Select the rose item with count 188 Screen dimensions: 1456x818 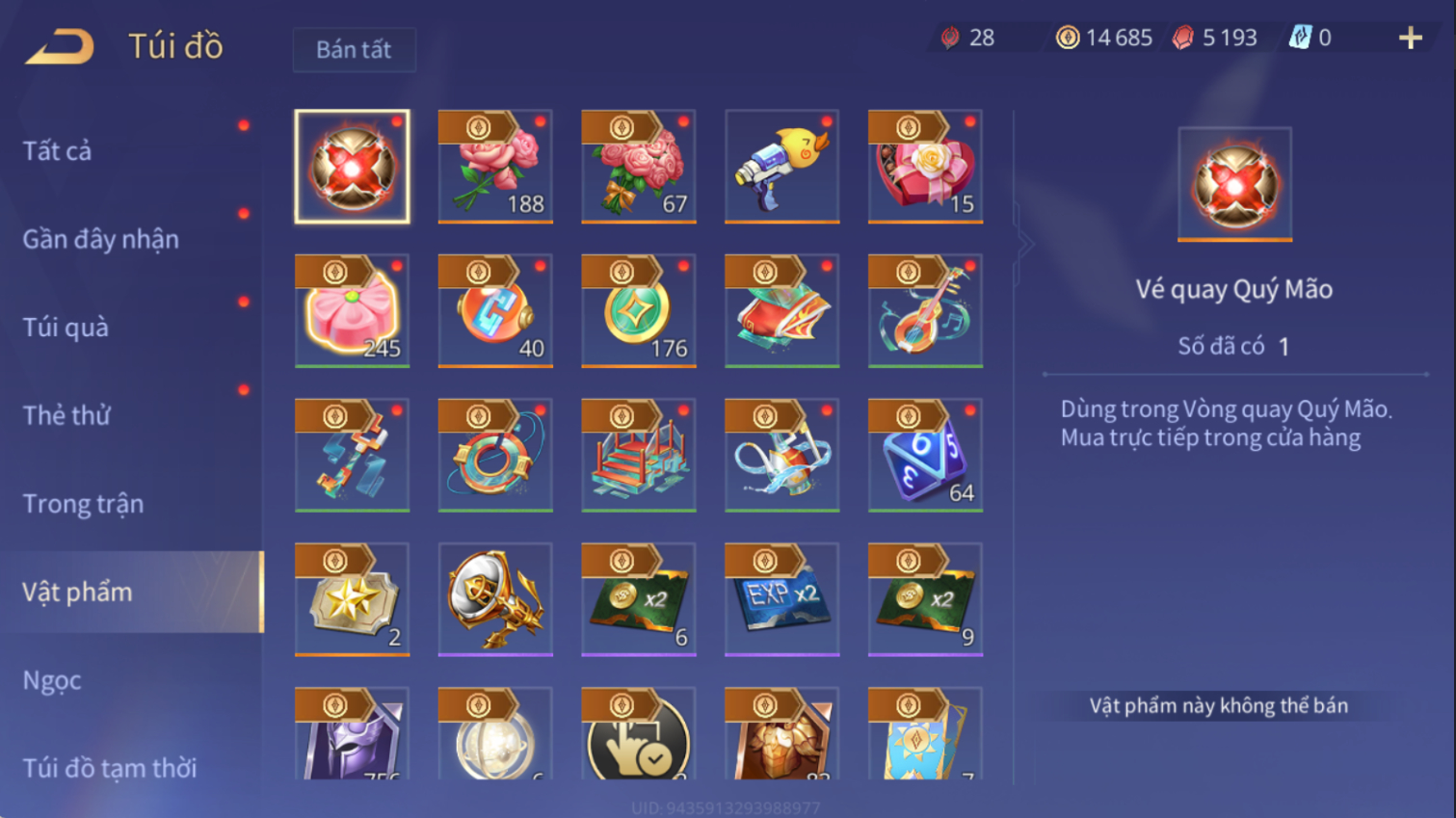[x=495, y=167]
